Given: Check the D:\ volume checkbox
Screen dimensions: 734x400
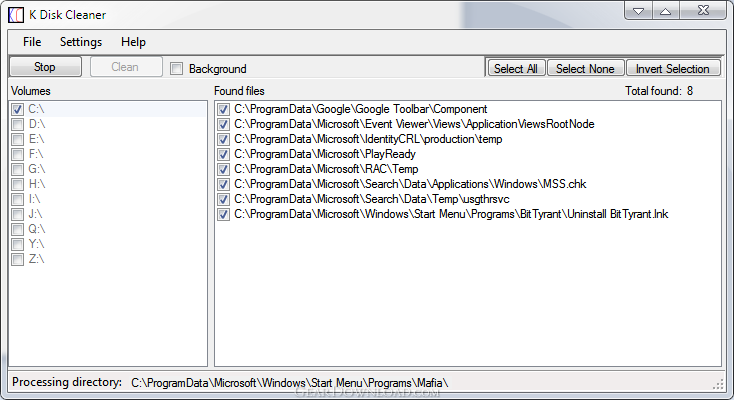Looking at the screenshot, I should (x=18, y=125).
